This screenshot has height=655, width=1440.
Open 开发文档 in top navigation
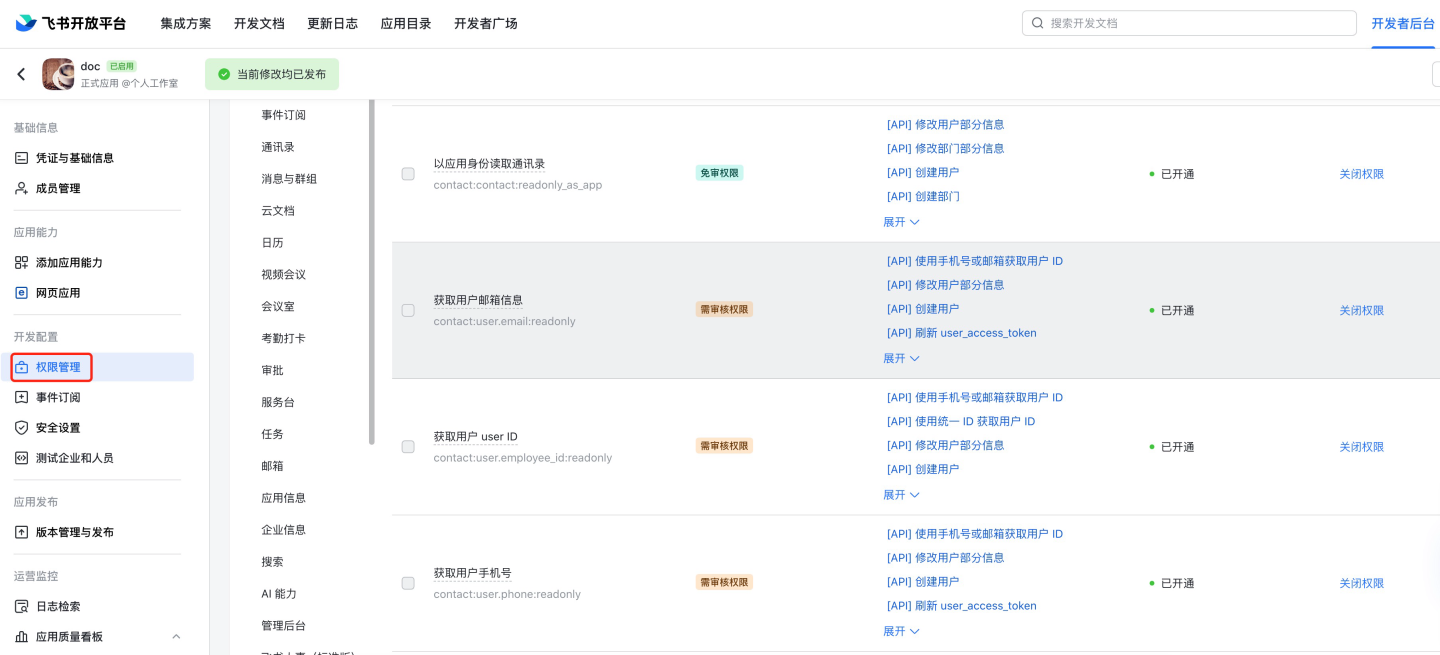tap(259, 23)
